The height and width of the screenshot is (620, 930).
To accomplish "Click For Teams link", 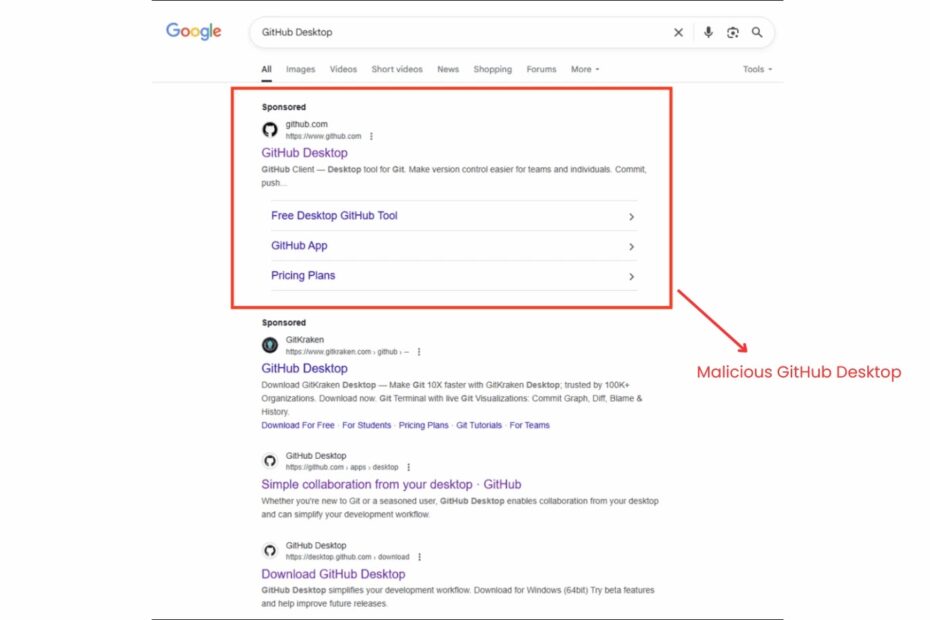I will (x=530, y=425).
